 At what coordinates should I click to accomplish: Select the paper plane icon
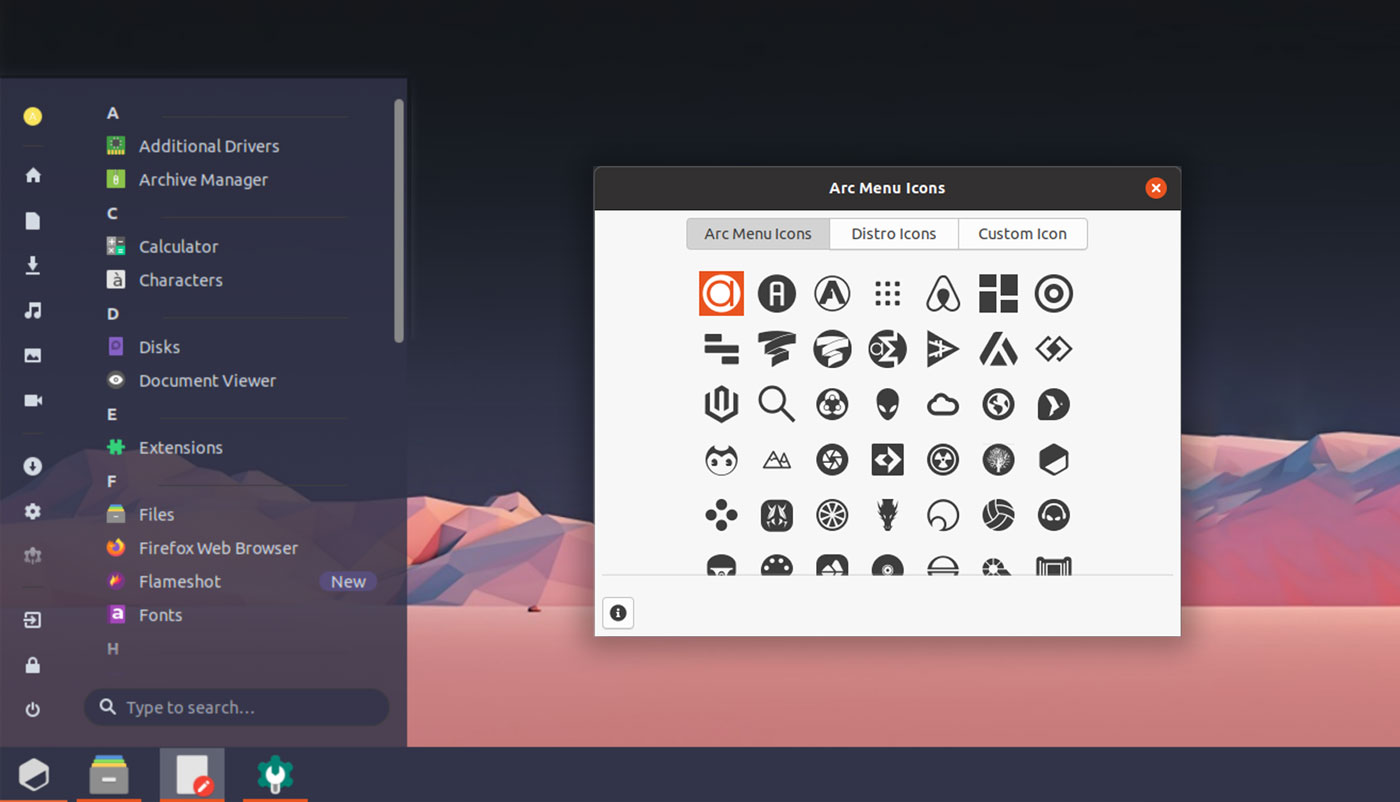tap(942, 349)
